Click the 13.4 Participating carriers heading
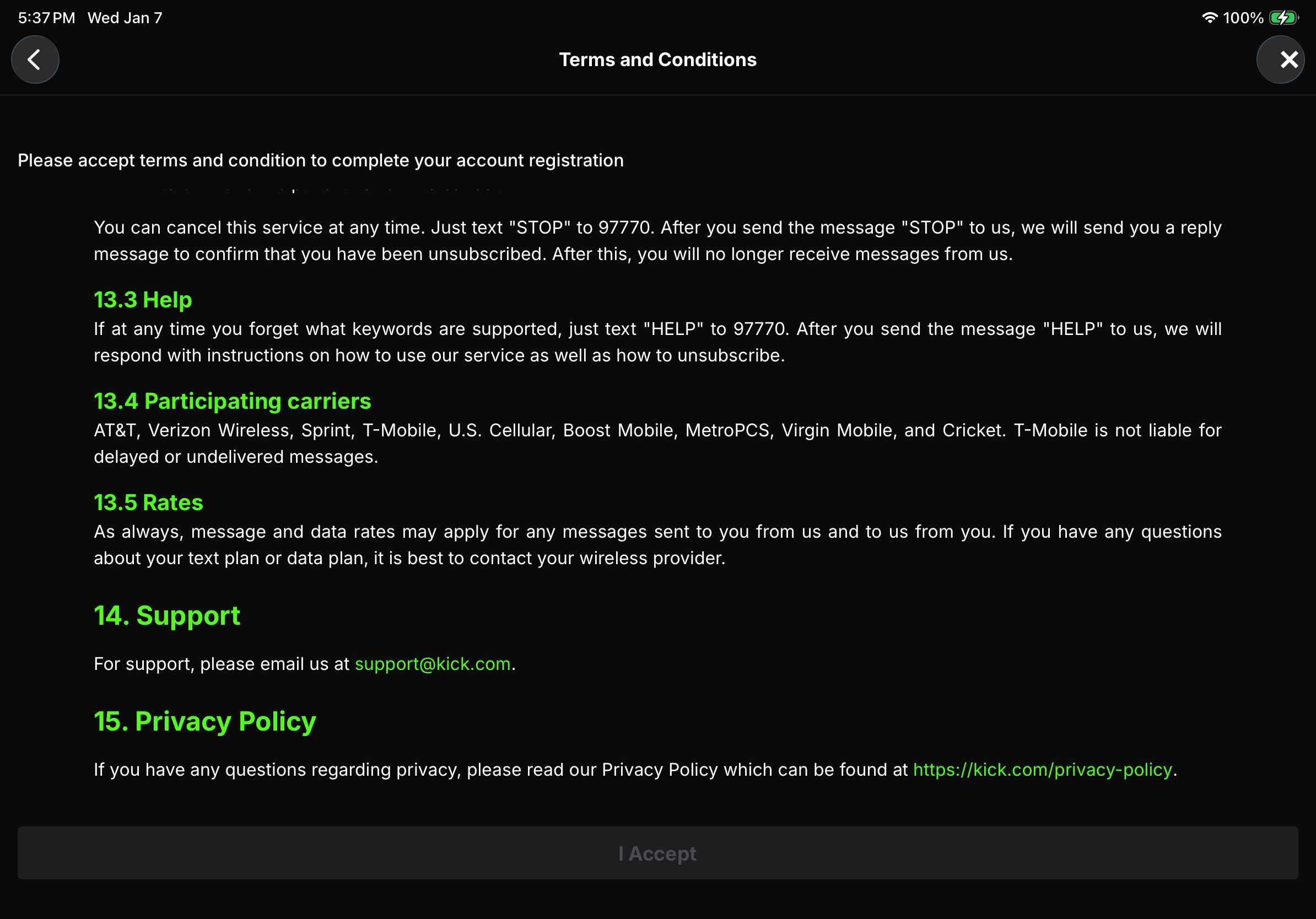 [x=232, y=401]
